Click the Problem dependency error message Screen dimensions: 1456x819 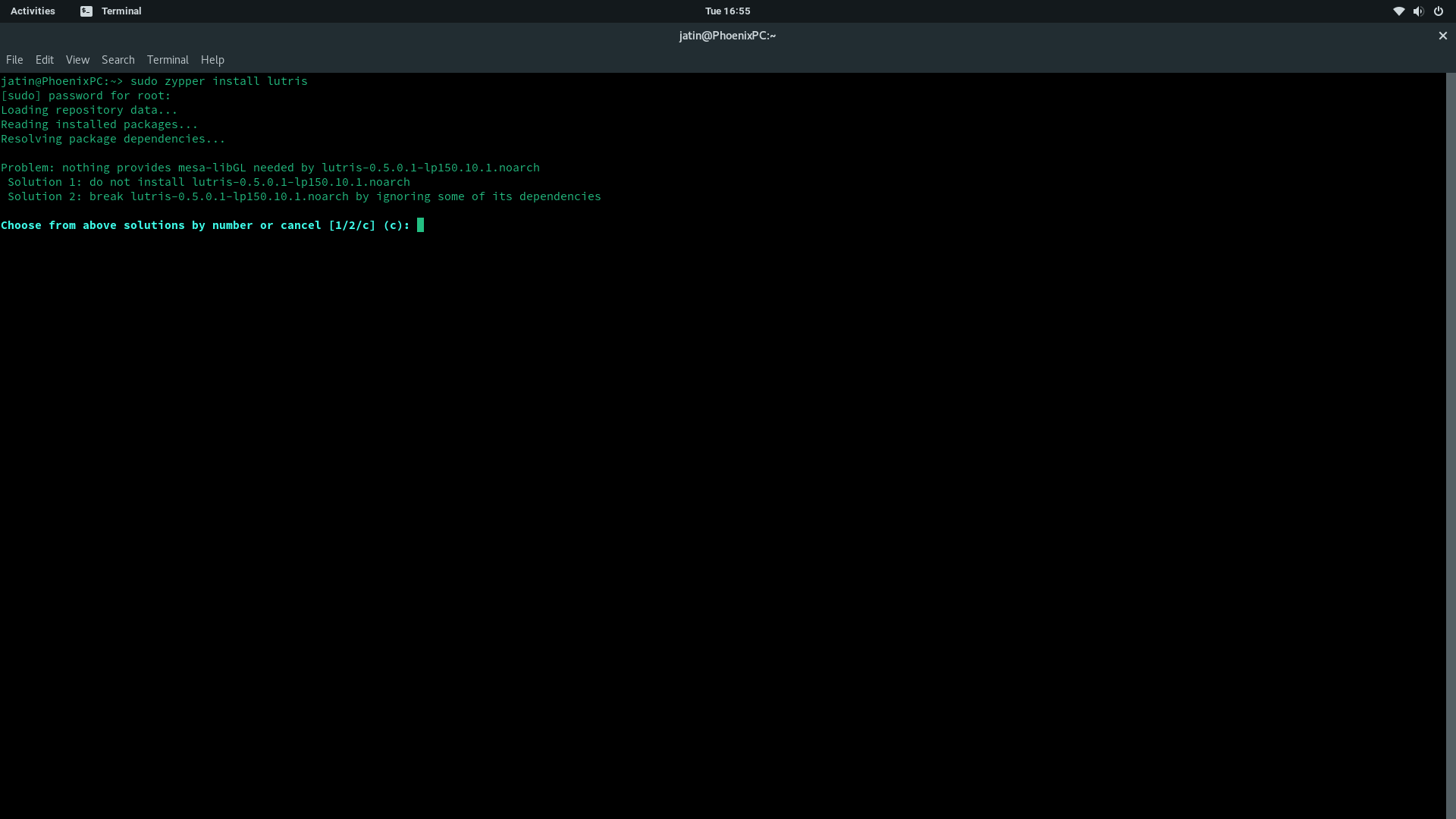click(x=270, y=168)
